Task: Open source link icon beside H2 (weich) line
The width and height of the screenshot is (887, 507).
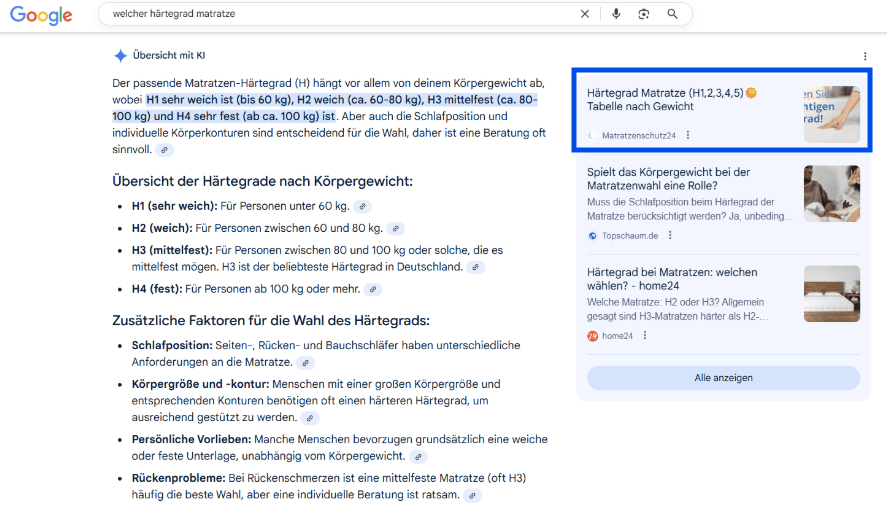Action: point(396,229)
